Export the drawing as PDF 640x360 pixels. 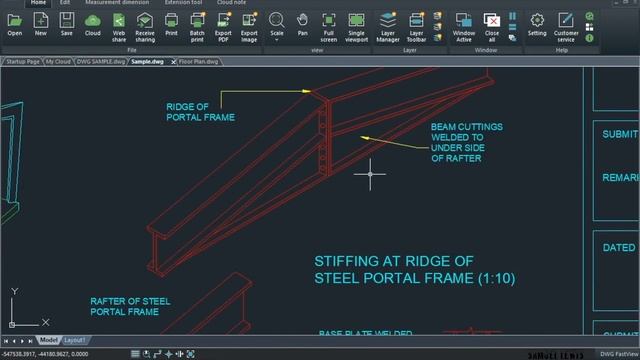223,27
